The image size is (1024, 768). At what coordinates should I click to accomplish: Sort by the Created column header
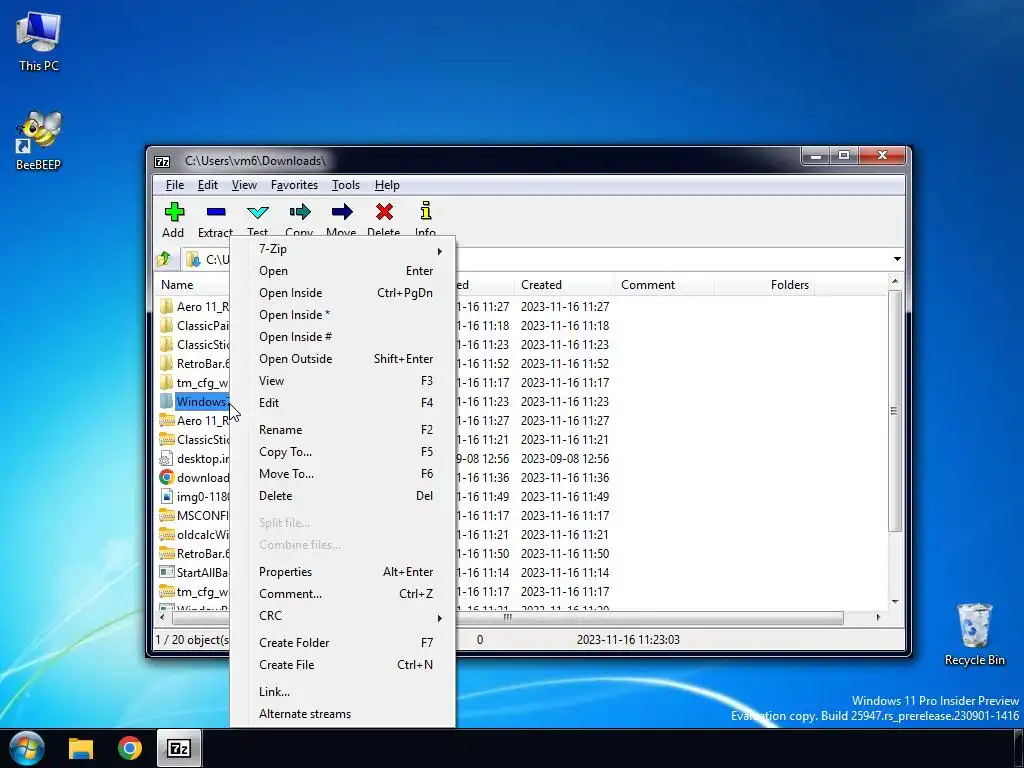point(564,285)
